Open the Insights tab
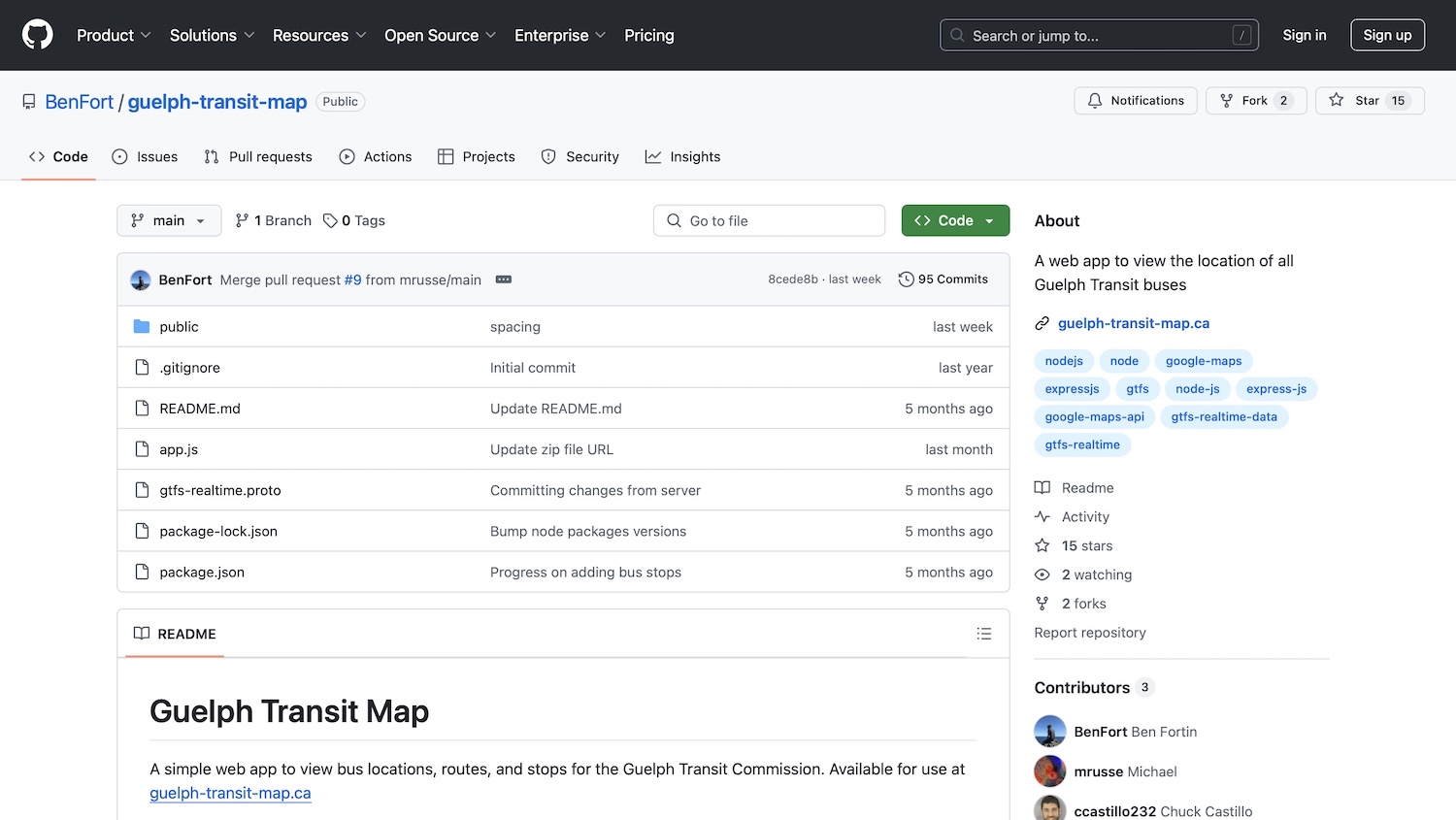Image resolution: width=1456 pixels, height=820 pixels. point(682,157)
